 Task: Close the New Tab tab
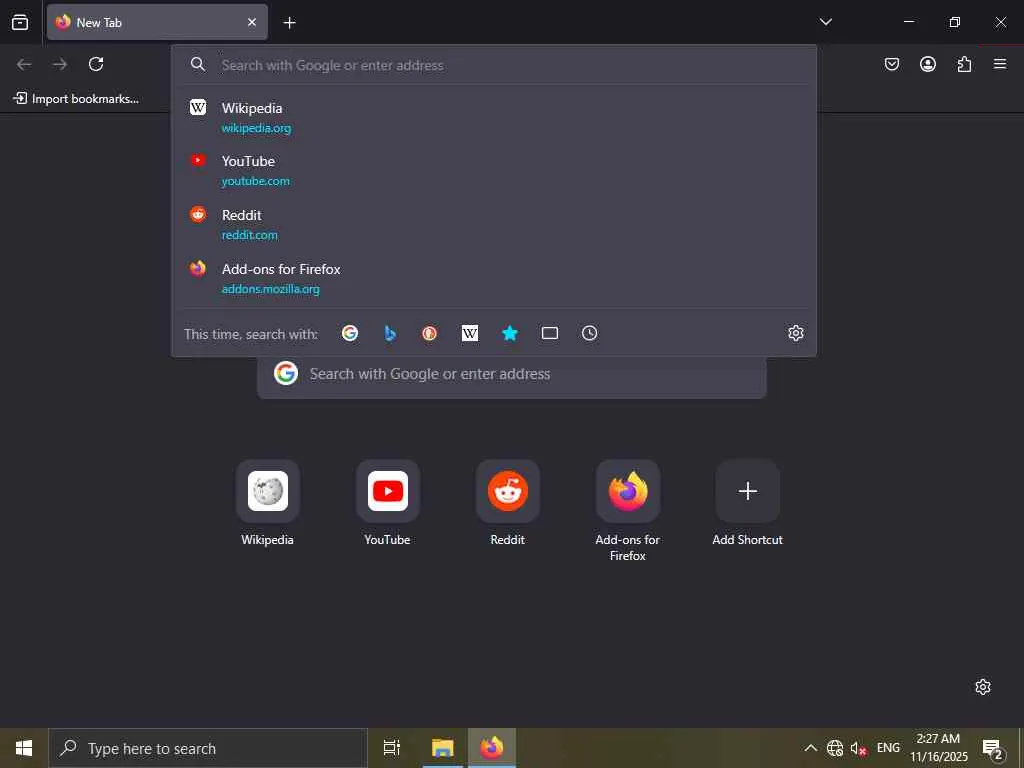(252, 22)
